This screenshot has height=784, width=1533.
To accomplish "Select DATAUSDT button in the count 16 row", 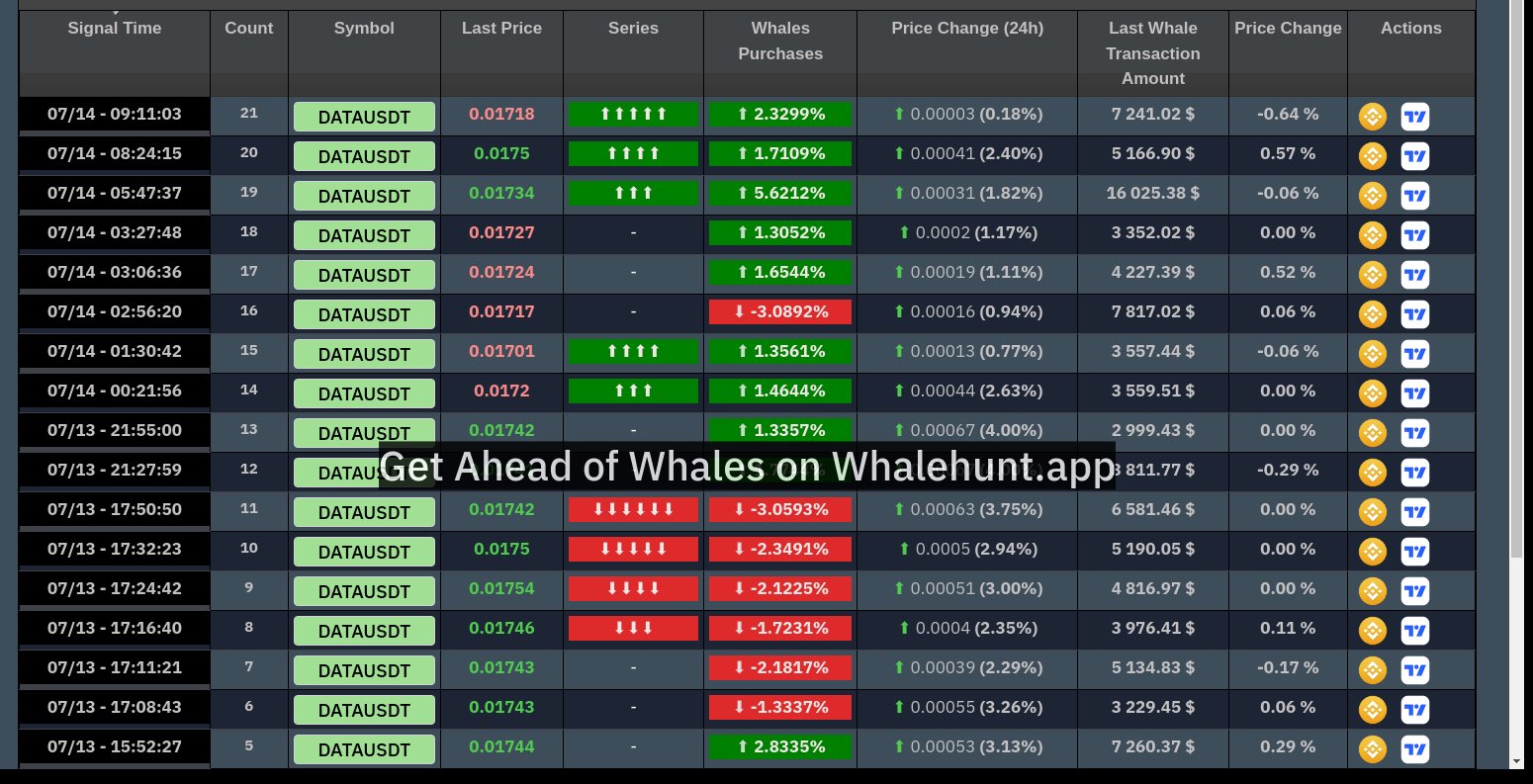I will pyautogui.click(x=364, y=314).
